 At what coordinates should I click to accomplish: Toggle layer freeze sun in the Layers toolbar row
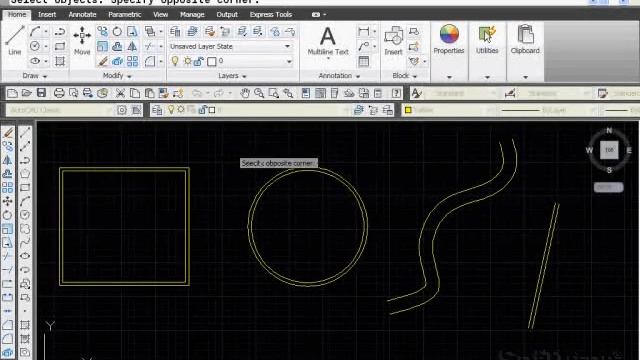click(181, 110)
